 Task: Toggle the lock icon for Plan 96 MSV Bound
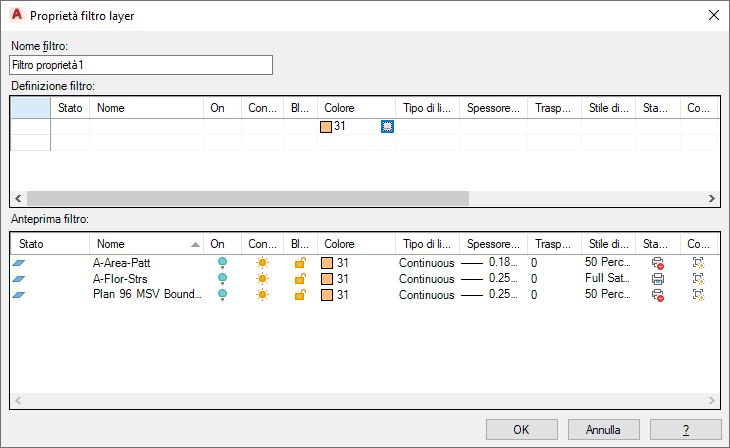point(300,295)
